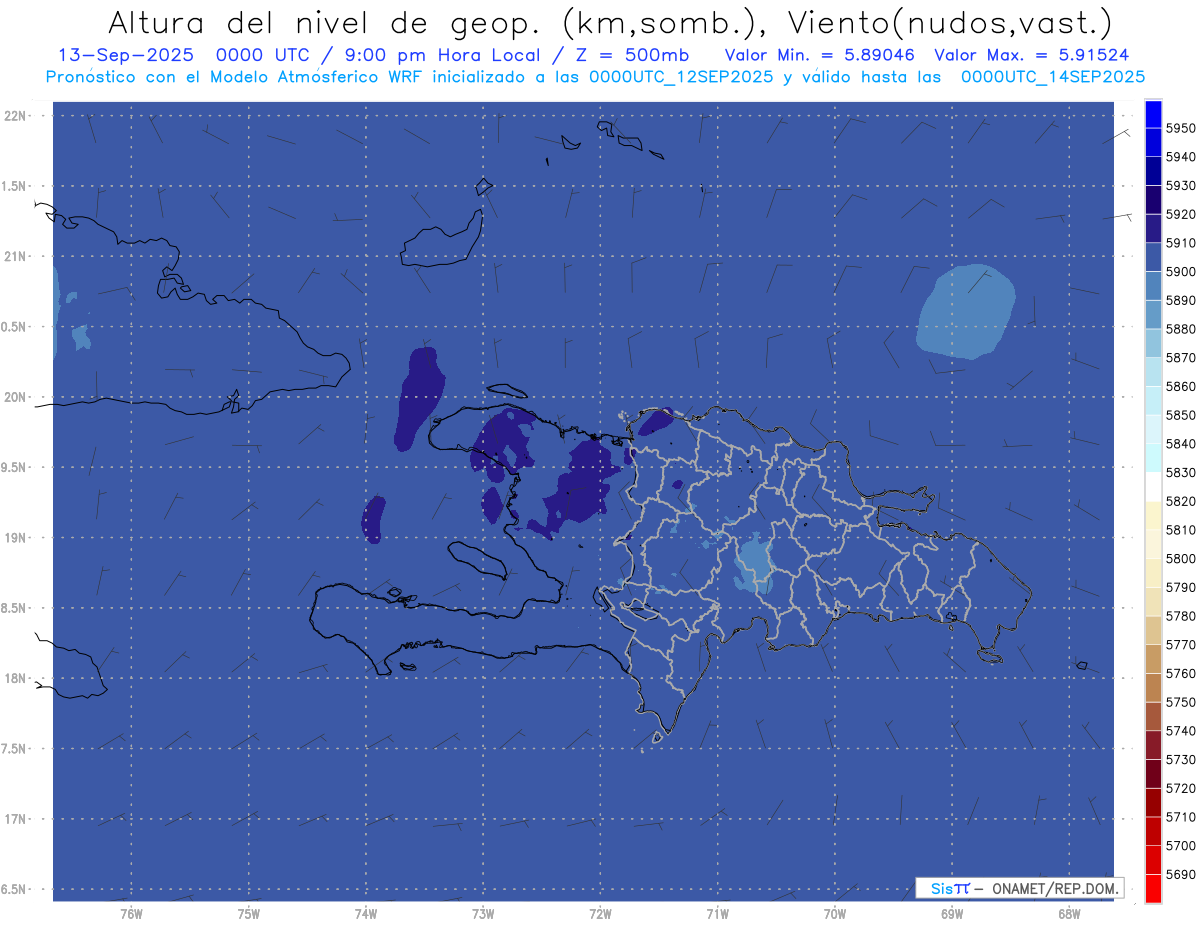Screen dimensions: 1200x927
Task: Click 'Valor Min. = 5.89046'
Action: (x=820, y=56)
